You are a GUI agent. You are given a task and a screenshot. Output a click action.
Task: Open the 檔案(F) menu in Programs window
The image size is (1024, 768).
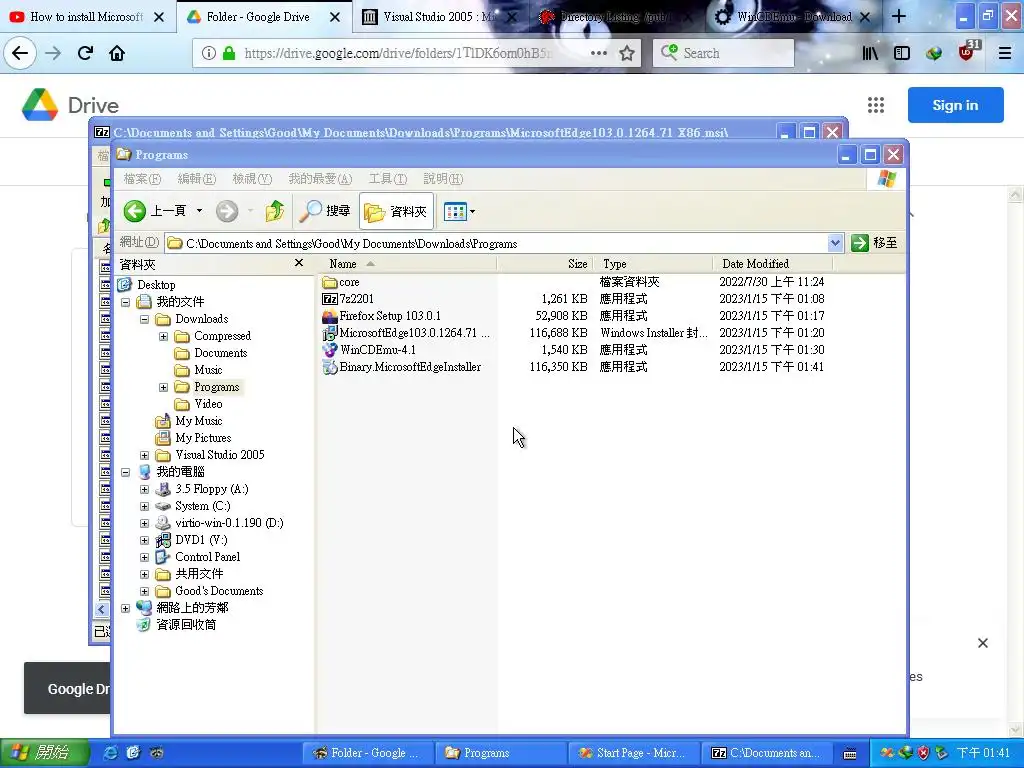point(142,179)
